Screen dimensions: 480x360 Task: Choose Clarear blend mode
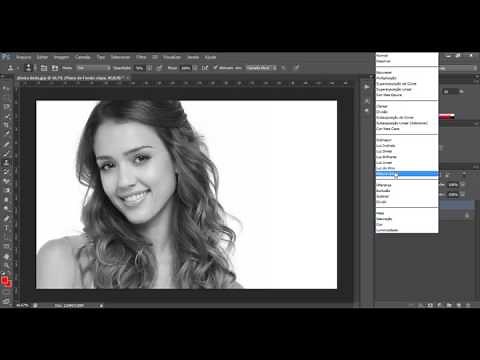tap(407, 106)
